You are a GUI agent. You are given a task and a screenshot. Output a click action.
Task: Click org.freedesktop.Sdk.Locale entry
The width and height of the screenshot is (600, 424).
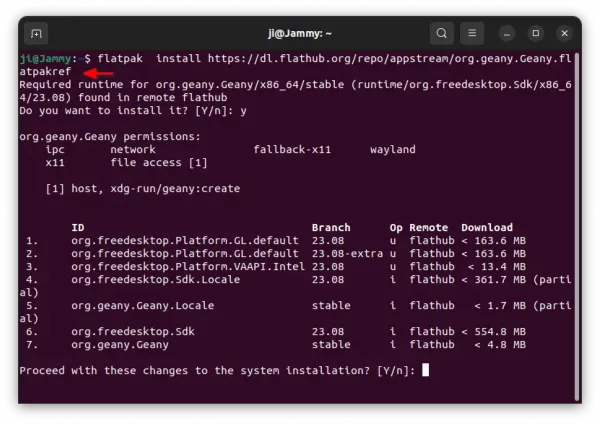[x=155, y=280]
